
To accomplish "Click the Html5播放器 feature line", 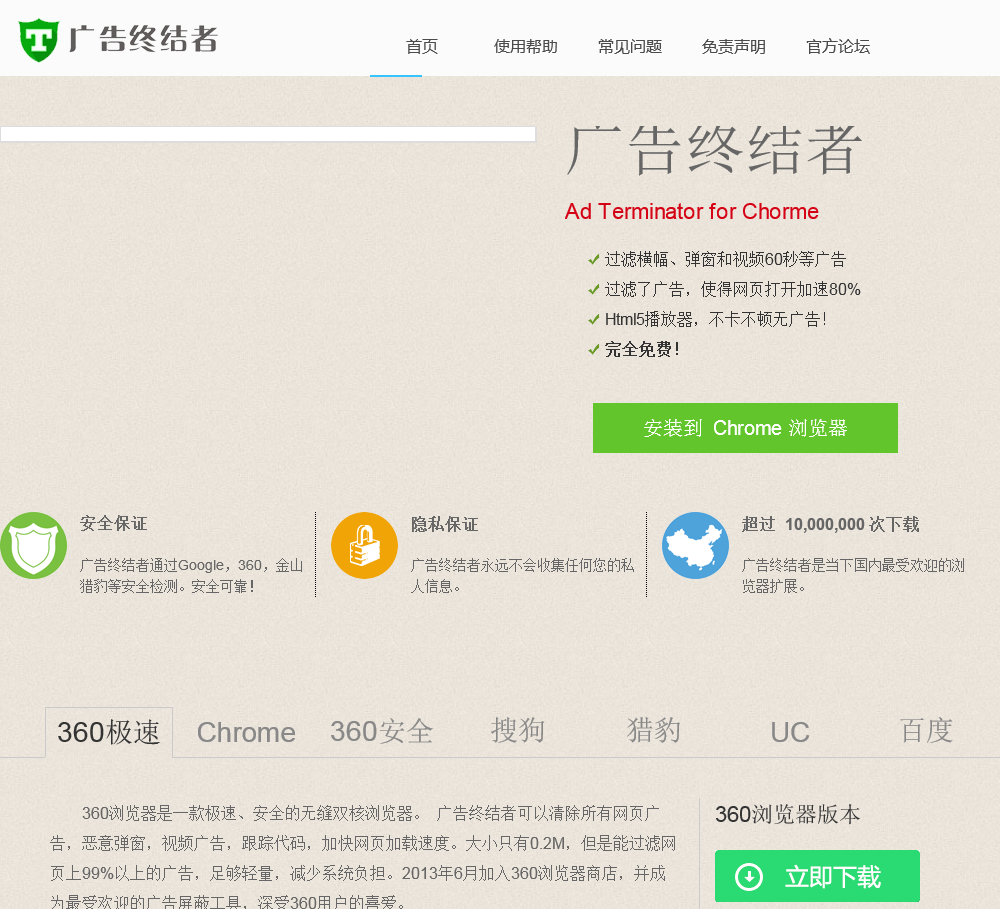I will pos(716,319).
